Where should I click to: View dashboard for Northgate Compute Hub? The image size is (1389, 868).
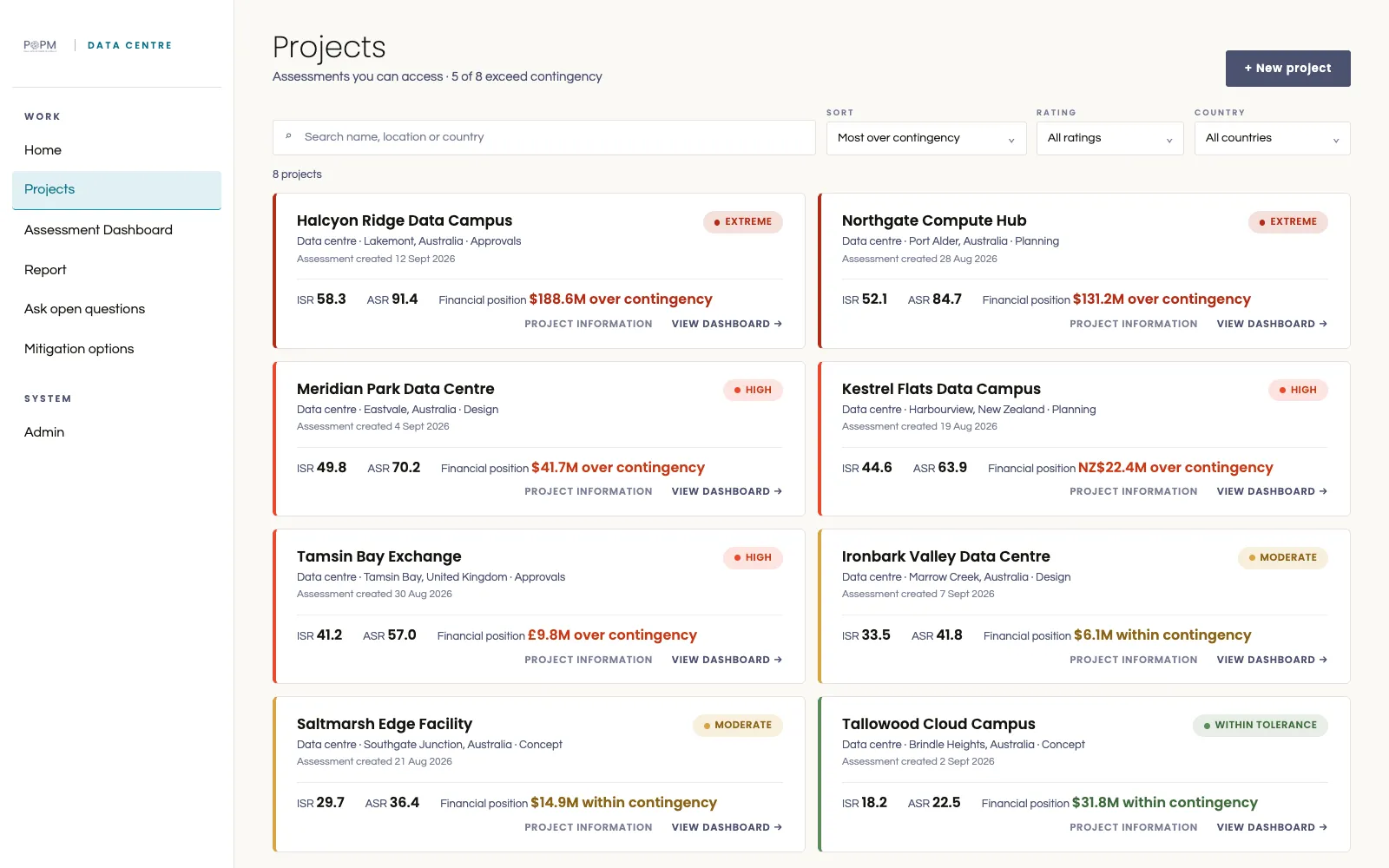coord(1272,324)
